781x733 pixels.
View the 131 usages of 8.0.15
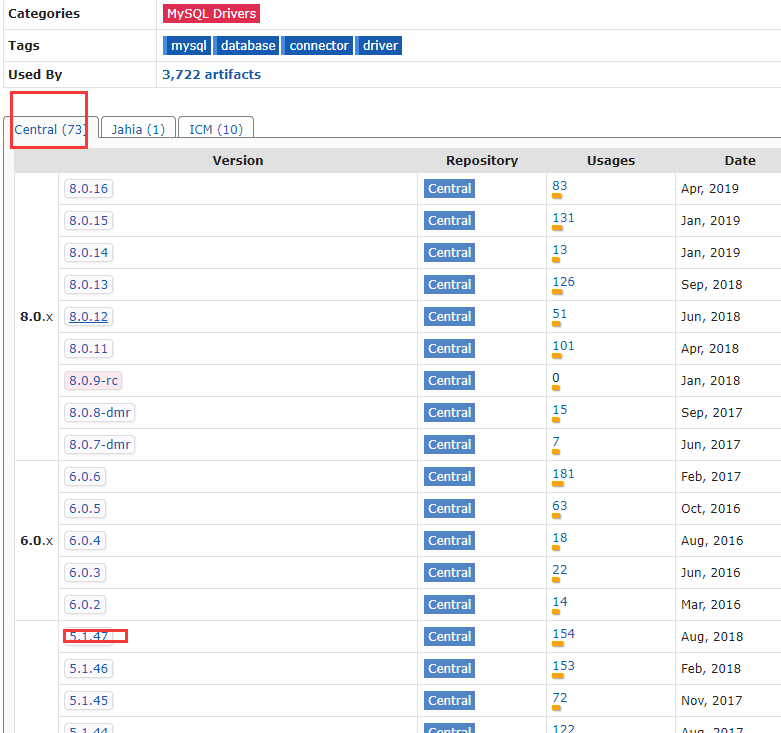[x=563, y=218]
